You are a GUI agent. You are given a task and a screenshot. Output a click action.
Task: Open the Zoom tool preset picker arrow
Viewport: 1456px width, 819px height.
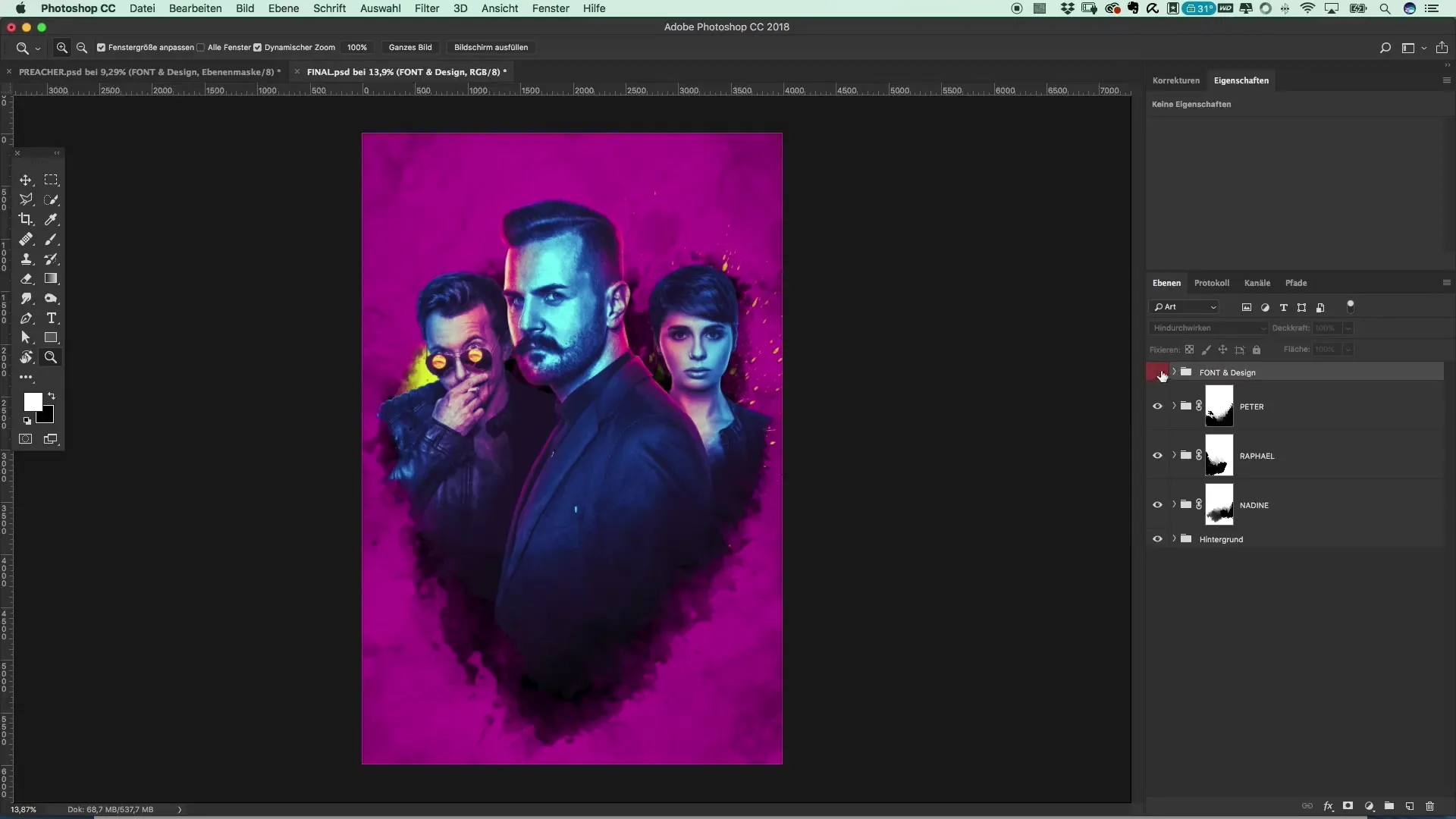tap(37, 49)
